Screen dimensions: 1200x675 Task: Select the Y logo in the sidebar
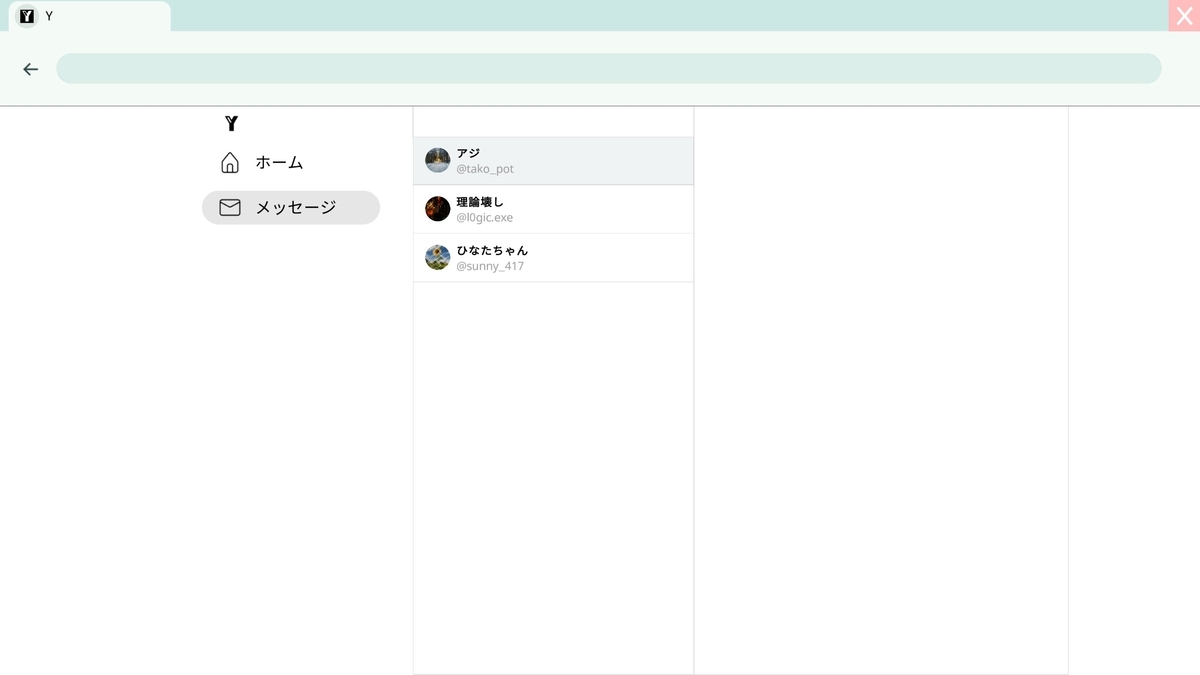[x=232, y=123]
